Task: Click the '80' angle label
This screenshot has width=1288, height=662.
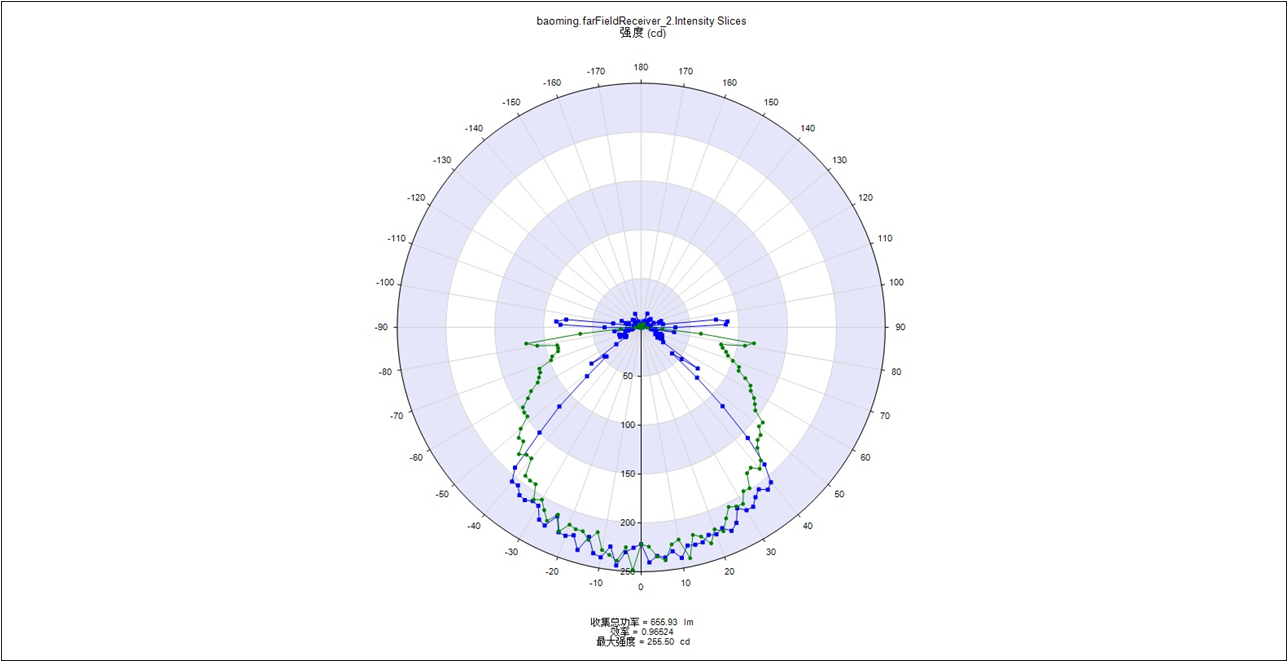Action: pyautogui.click(x=896, y=371)
